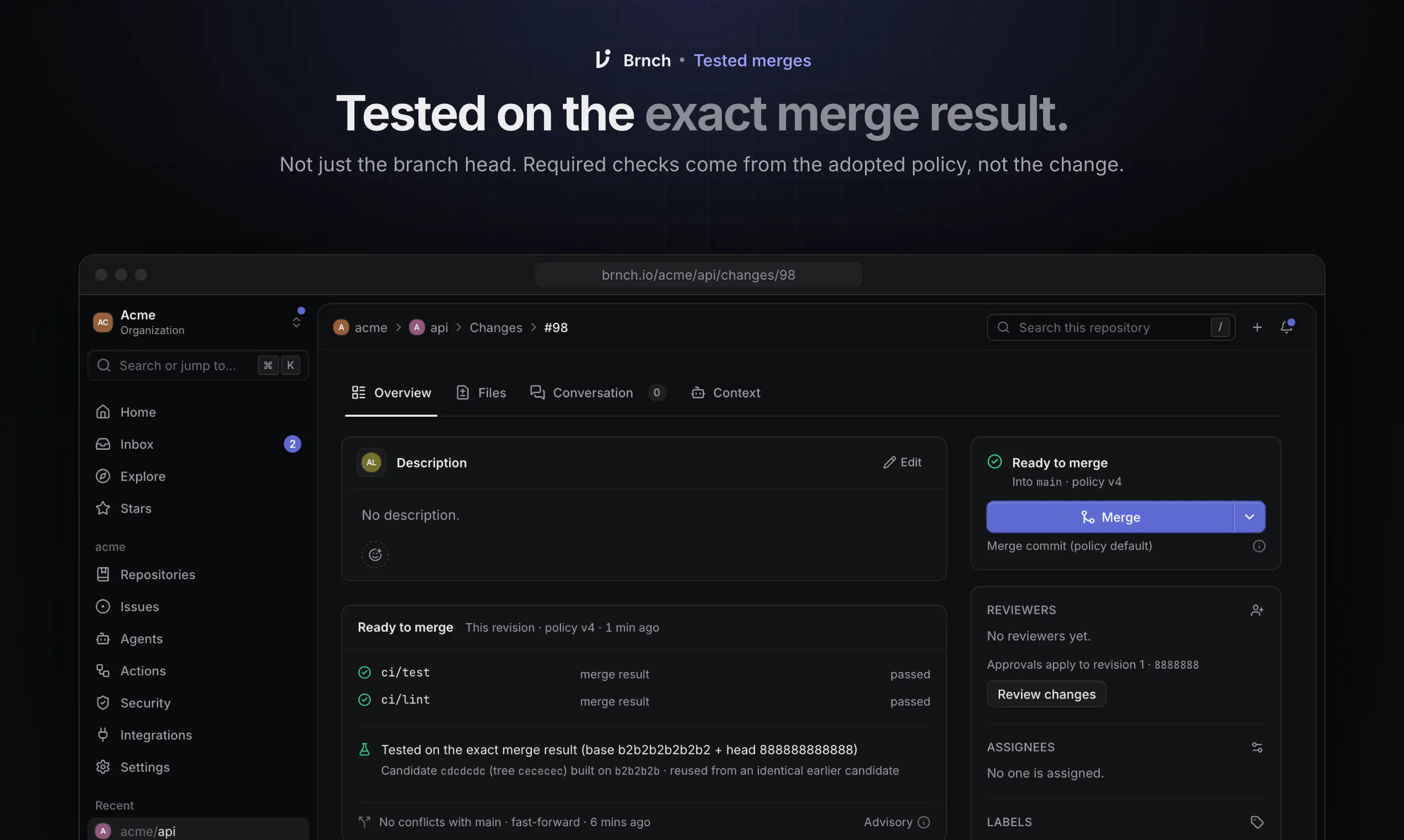Click the Advisory info icon
The image size is (1404, 840).
click(923, 822)
